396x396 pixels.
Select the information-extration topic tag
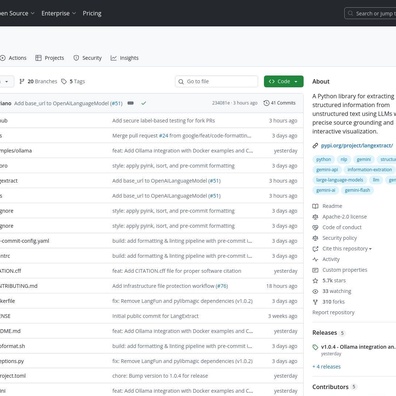pos(370,170)
